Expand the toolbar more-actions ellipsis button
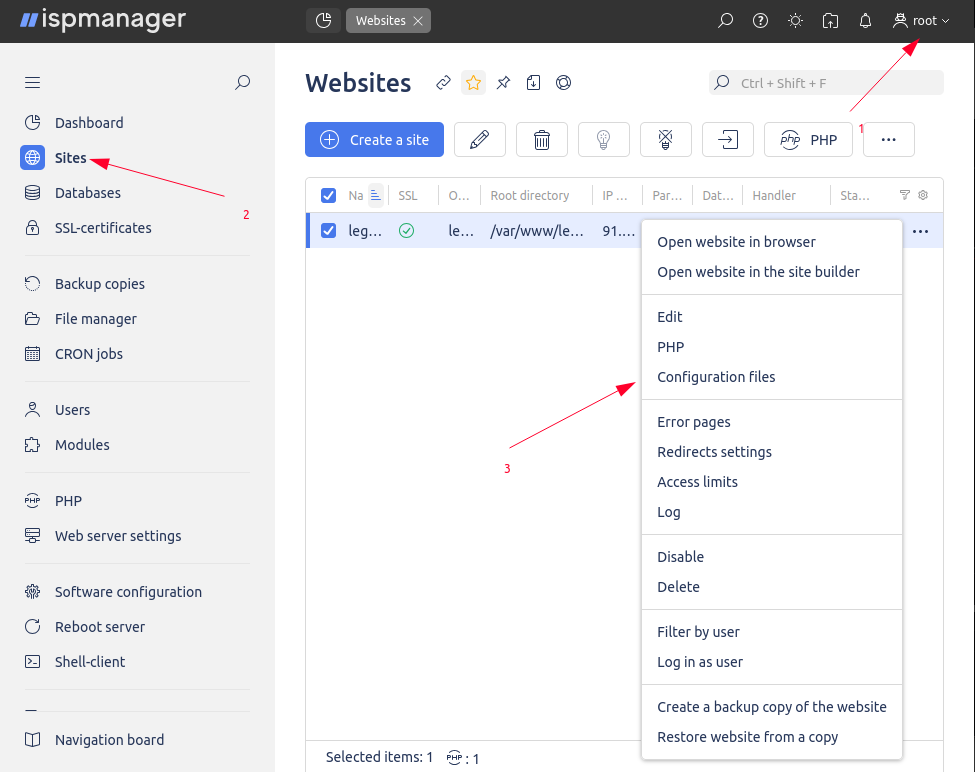Image resolution: width=975 pixels, height=772 pixels. pos(888,140)
